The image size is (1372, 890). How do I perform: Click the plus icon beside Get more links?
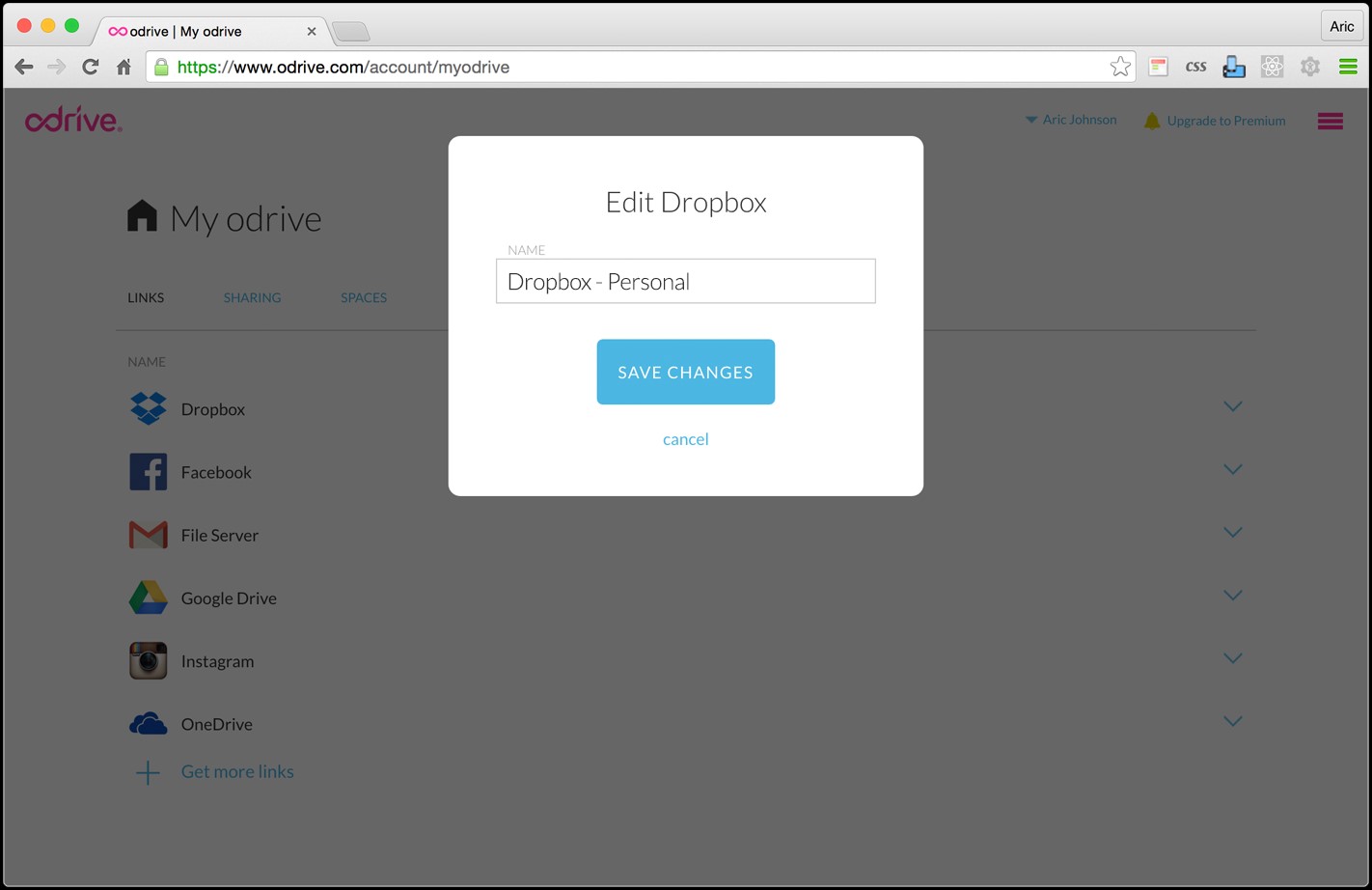pyautogui.click(x=148, y=772)
